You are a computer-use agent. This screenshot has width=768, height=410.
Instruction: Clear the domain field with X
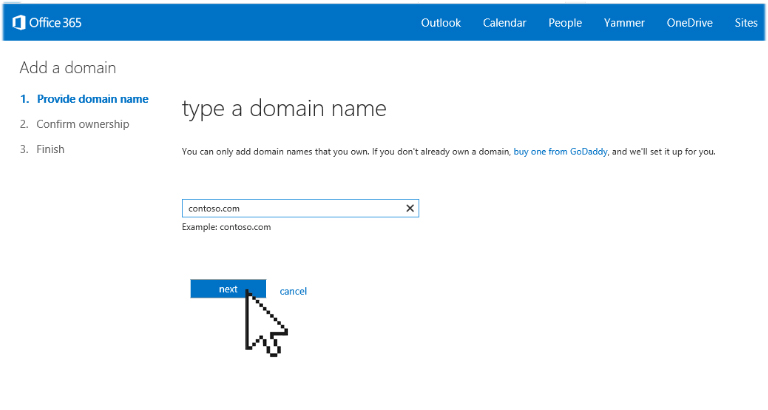[410, 208]
